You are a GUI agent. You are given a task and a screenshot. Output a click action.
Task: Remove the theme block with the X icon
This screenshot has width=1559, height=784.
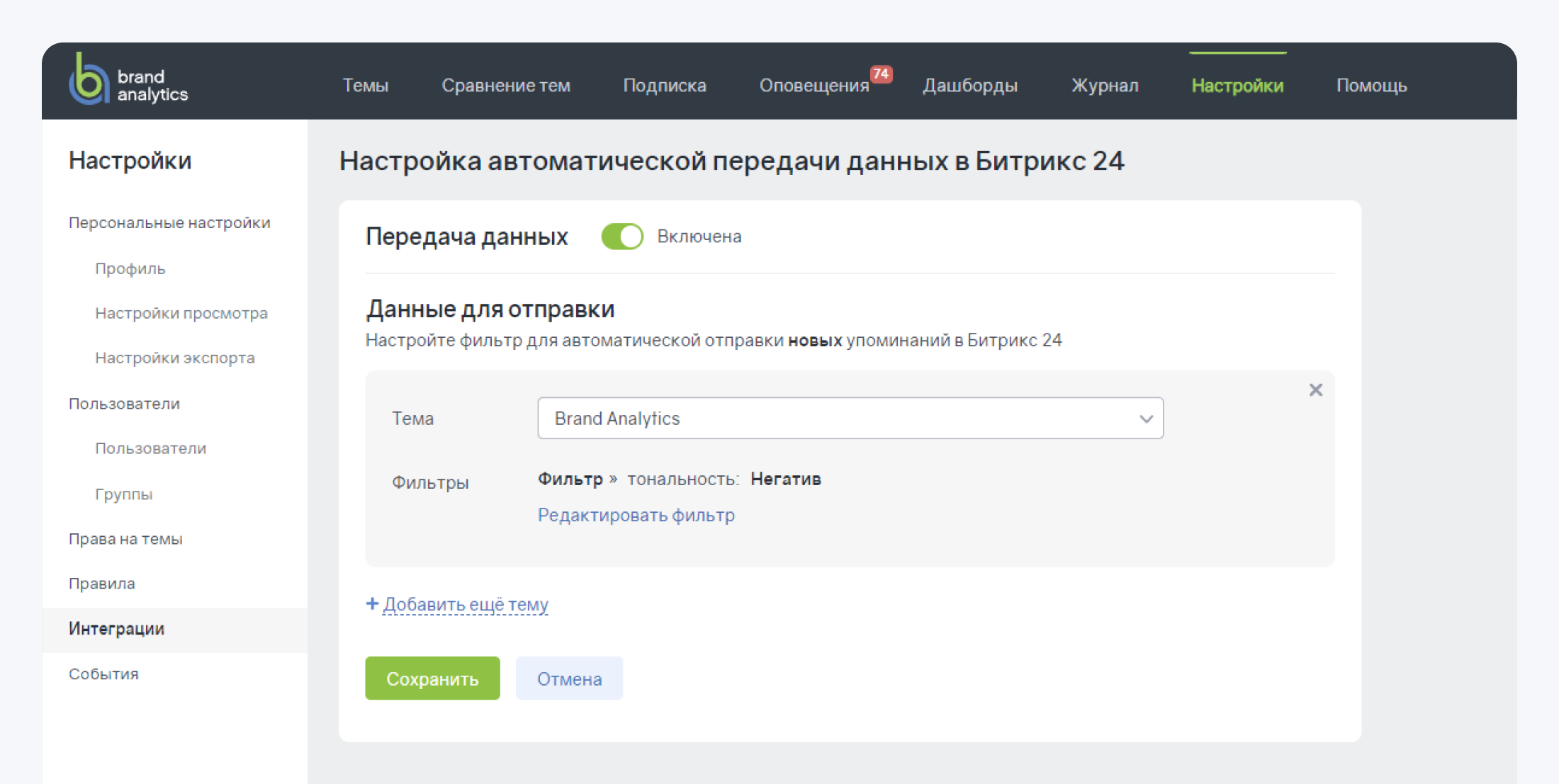pos(1316,390)
